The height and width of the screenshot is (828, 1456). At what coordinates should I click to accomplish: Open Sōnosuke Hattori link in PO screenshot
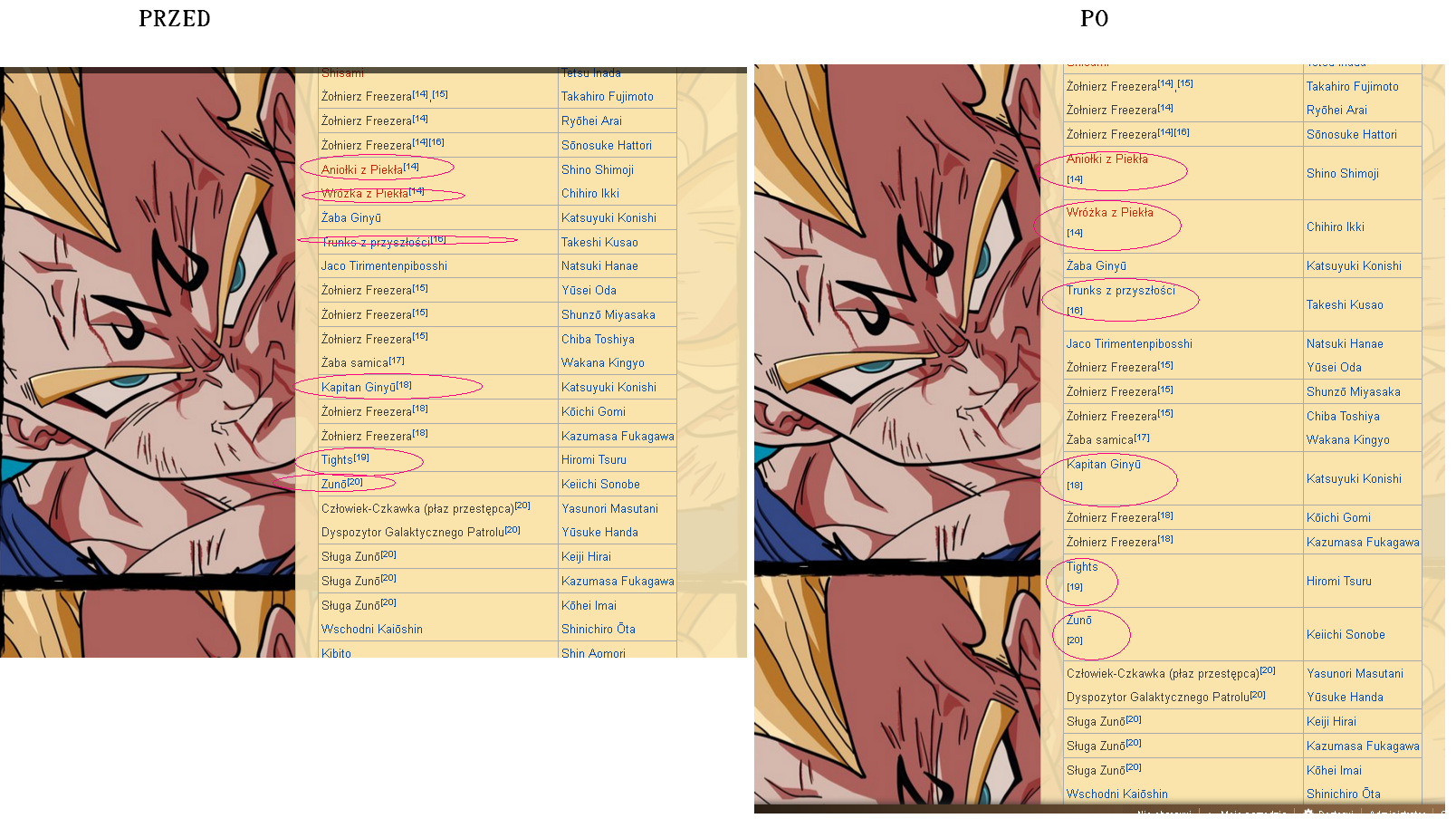click(1351, 135)
